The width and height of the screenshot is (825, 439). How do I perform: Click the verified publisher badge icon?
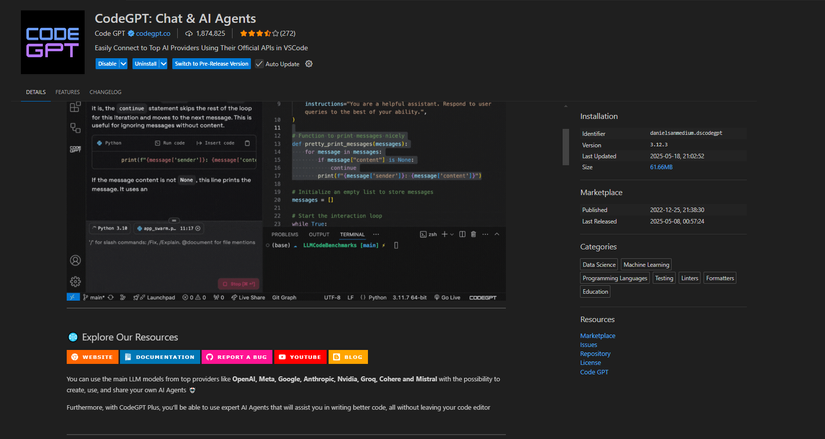(131, 33)
